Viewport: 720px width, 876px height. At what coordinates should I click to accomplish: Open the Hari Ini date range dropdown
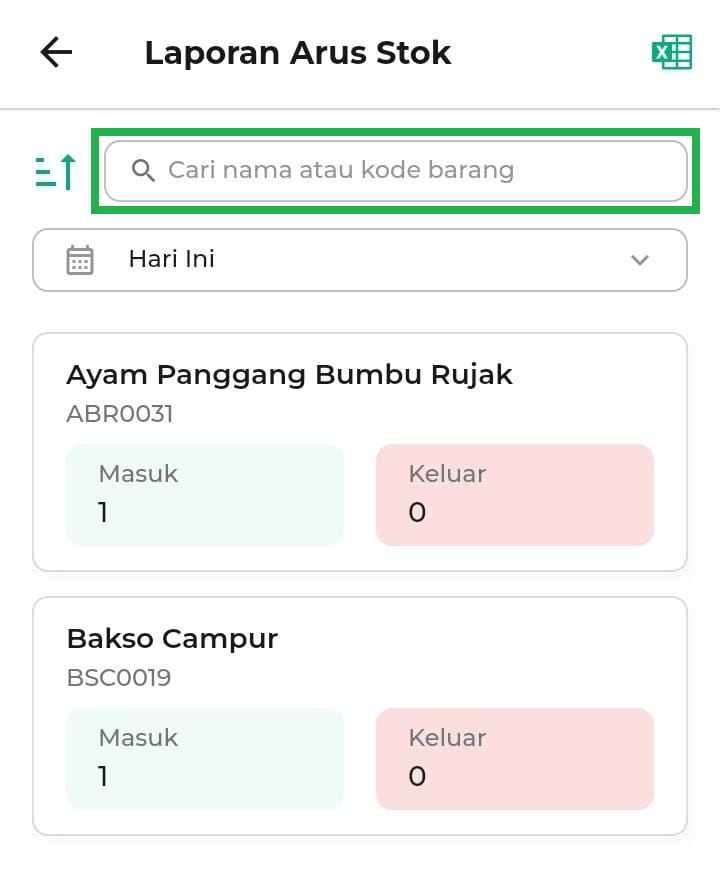360,260
